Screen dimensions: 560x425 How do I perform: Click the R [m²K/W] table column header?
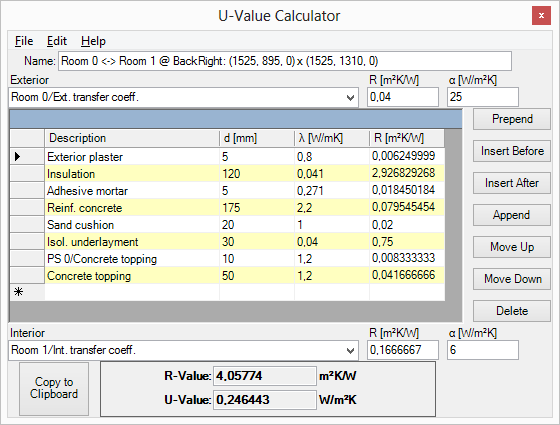coord(407,138)
